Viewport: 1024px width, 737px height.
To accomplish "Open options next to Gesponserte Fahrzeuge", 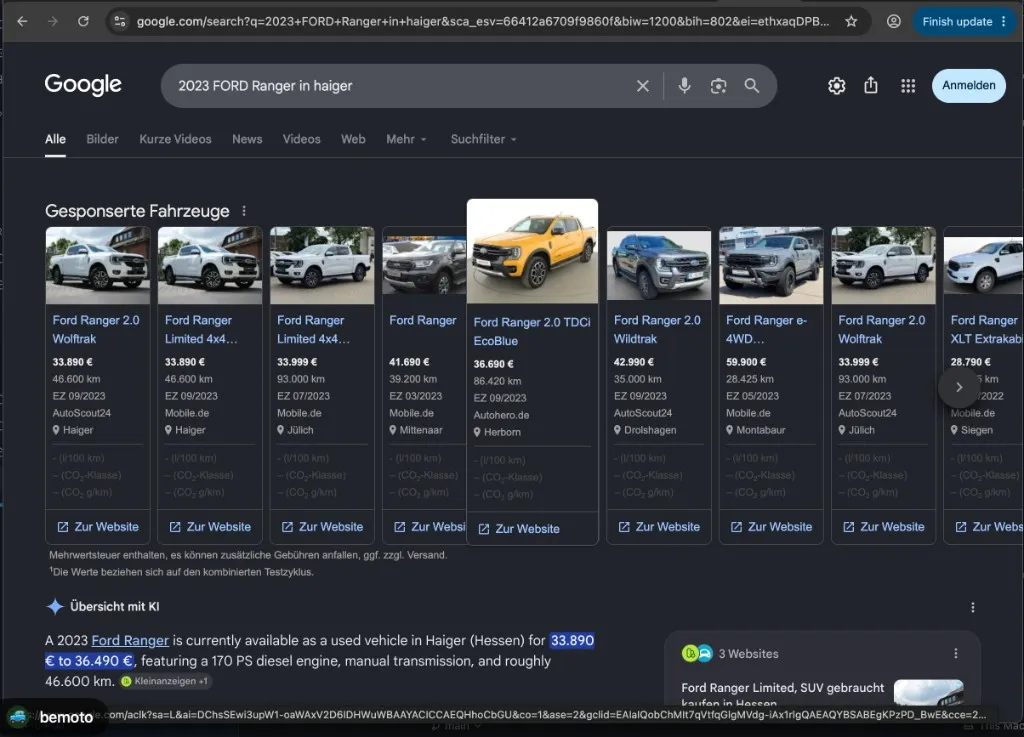I will (244, 211).
